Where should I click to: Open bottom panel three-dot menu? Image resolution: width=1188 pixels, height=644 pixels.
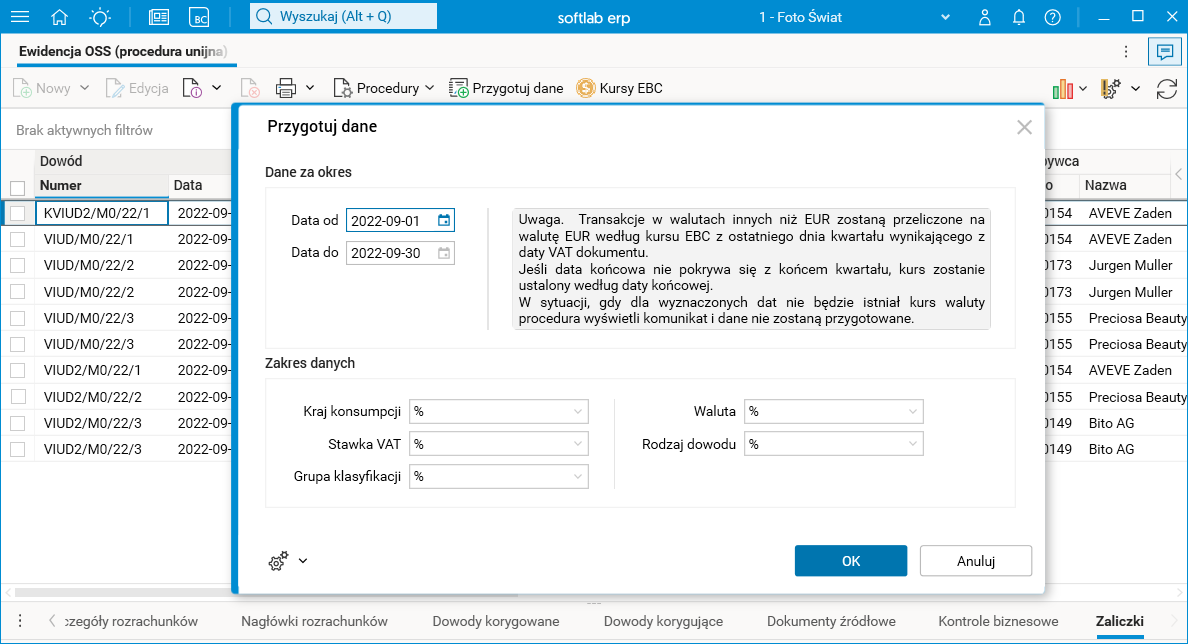[x=20, y=621]
